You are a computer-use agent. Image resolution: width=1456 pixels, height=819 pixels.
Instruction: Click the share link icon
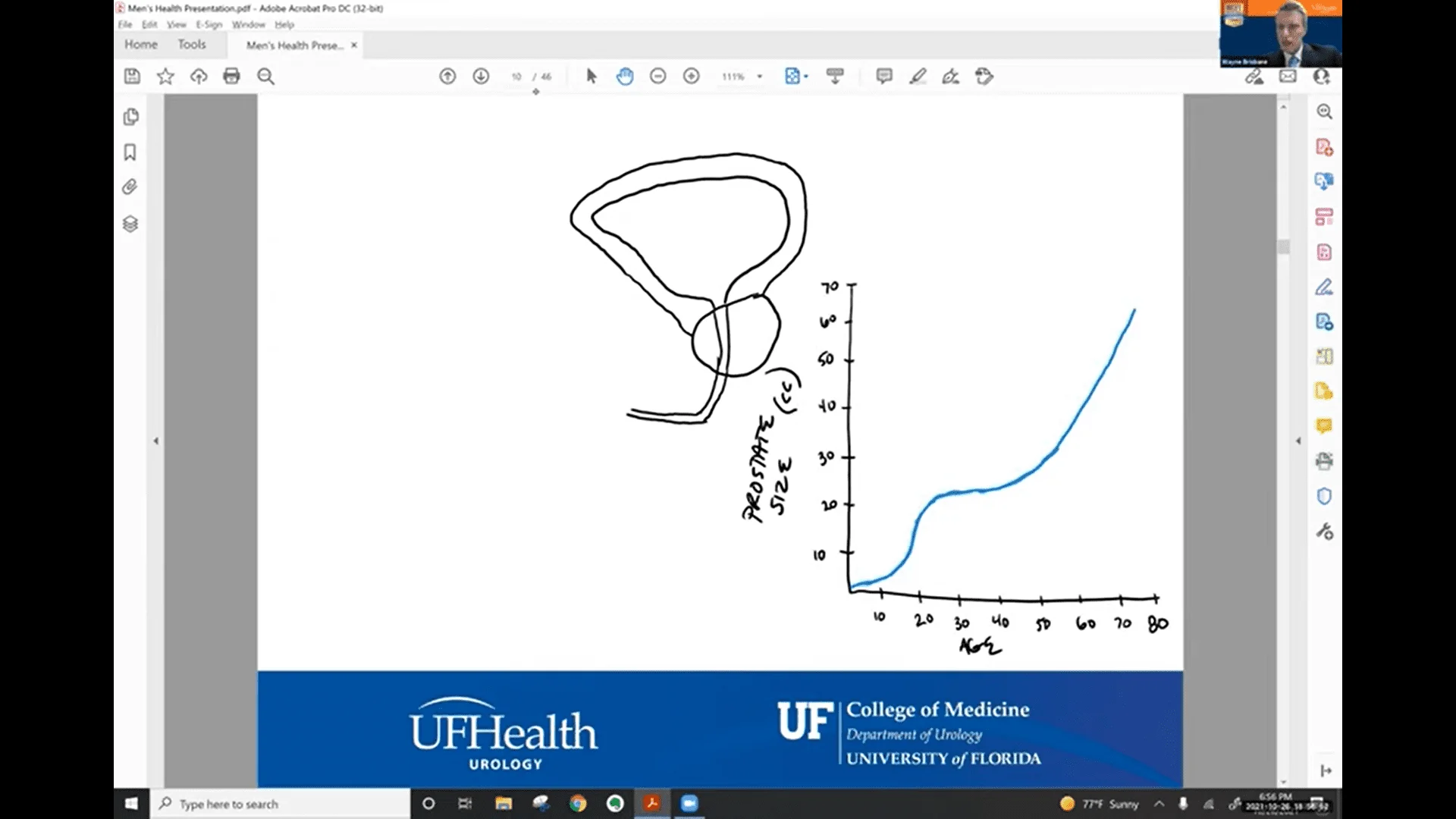[1254, 76]
